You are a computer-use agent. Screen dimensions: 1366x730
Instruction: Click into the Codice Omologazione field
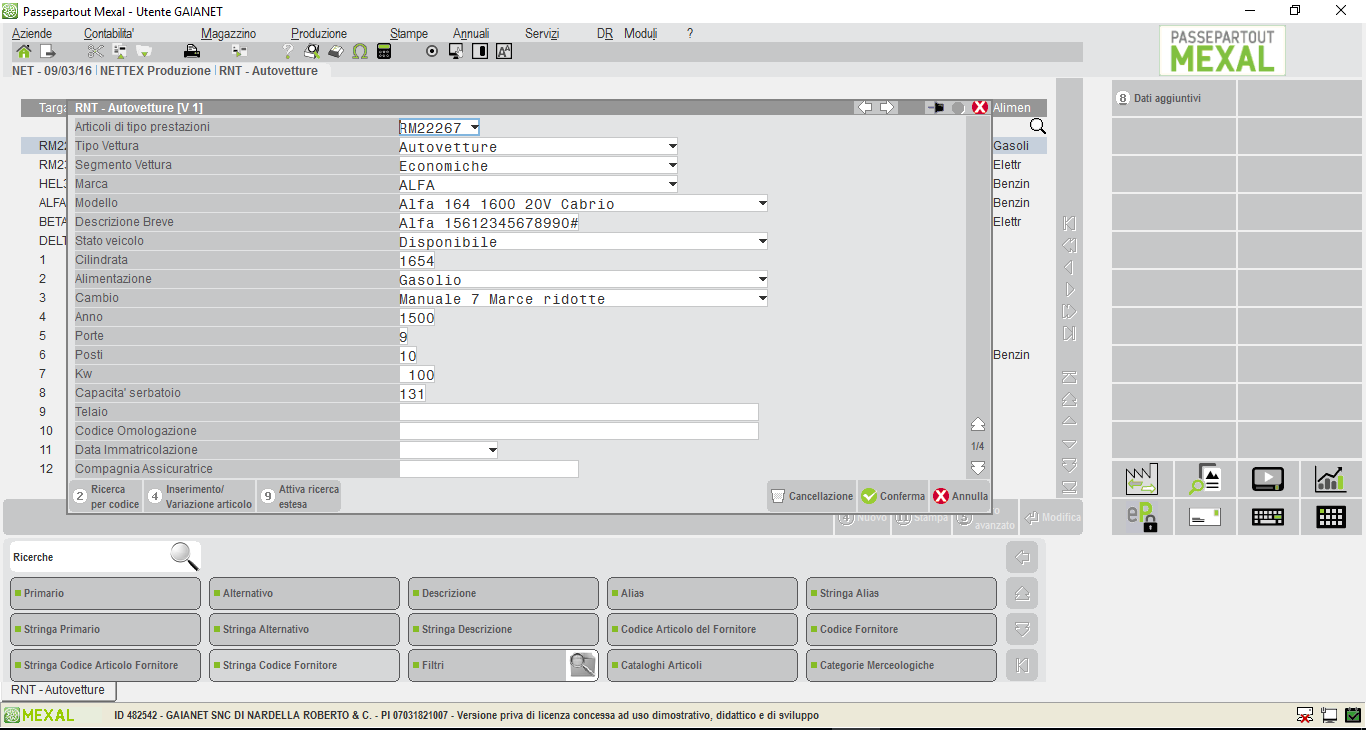pyautogui.click(x=578, y=432)
